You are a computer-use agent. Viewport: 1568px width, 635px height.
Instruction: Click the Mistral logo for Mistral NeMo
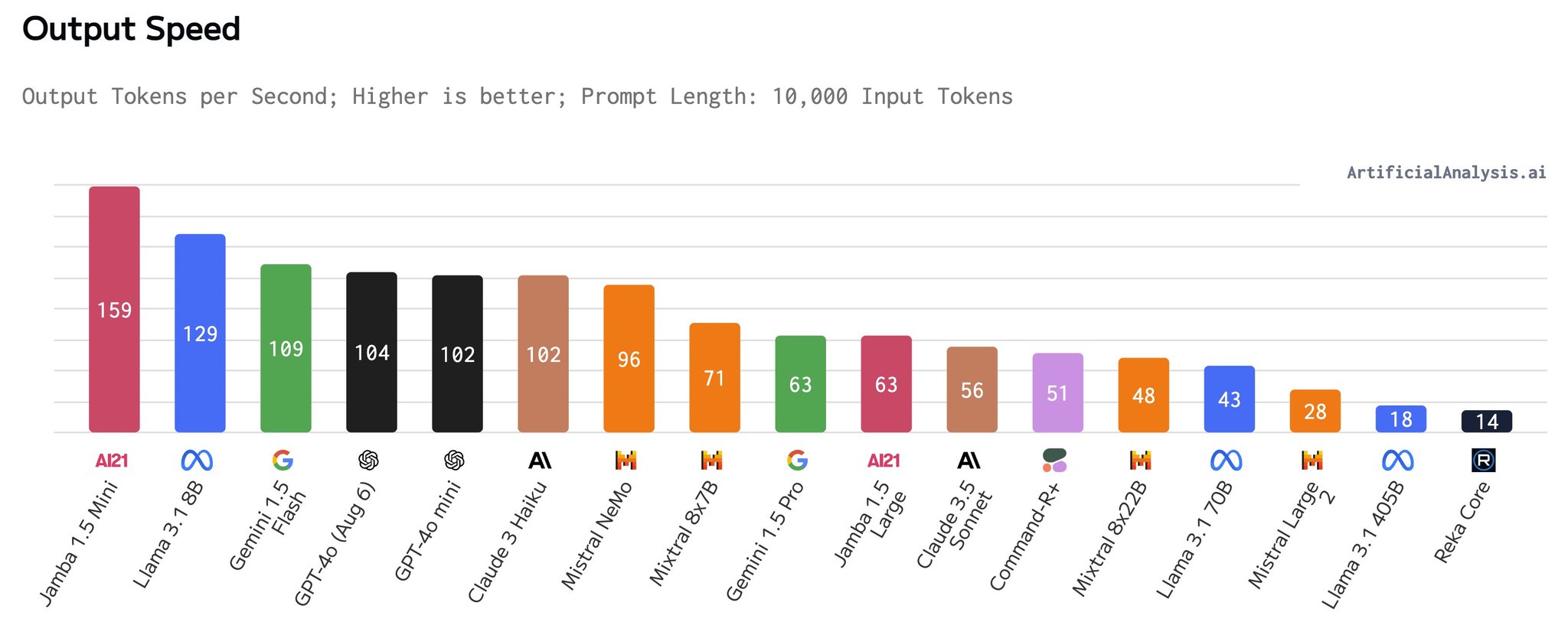[x=626, y=461]
